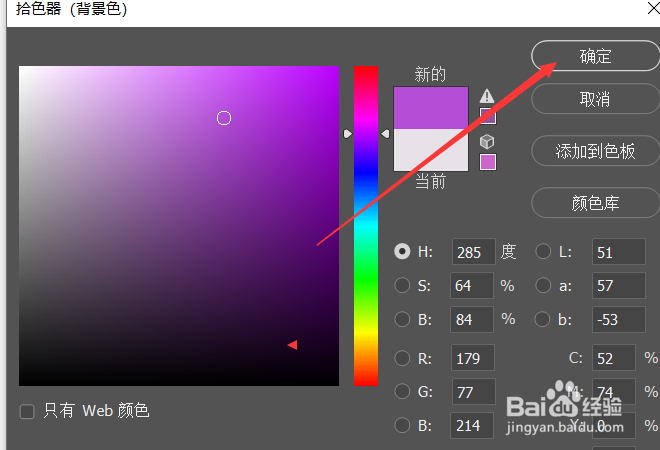The image size is (660, 450).
Task: Close the 拾色器 dialog window
Action: point(654,8)
